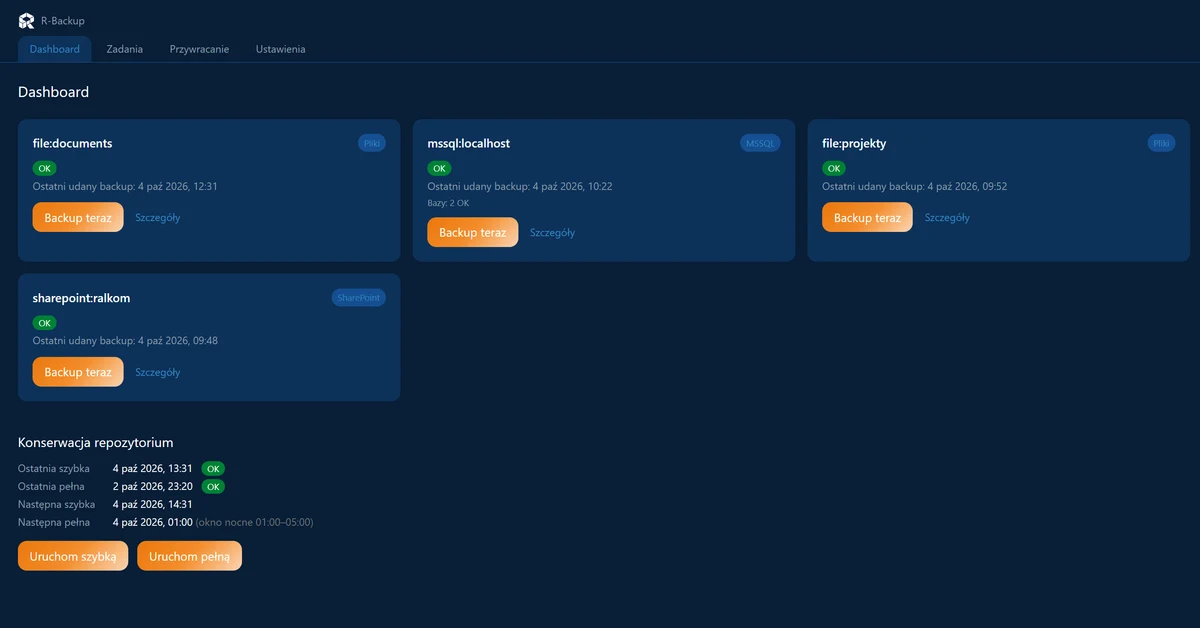The width and height of the screenshot is (1200, 628).
Task: Select the mssql:localhost card title
Action: (469, 143)
